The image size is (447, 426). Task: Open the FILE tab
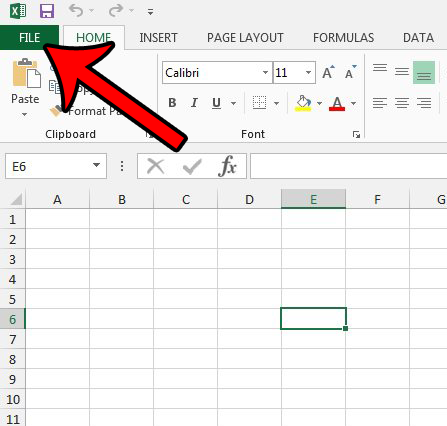coord(29,38)
